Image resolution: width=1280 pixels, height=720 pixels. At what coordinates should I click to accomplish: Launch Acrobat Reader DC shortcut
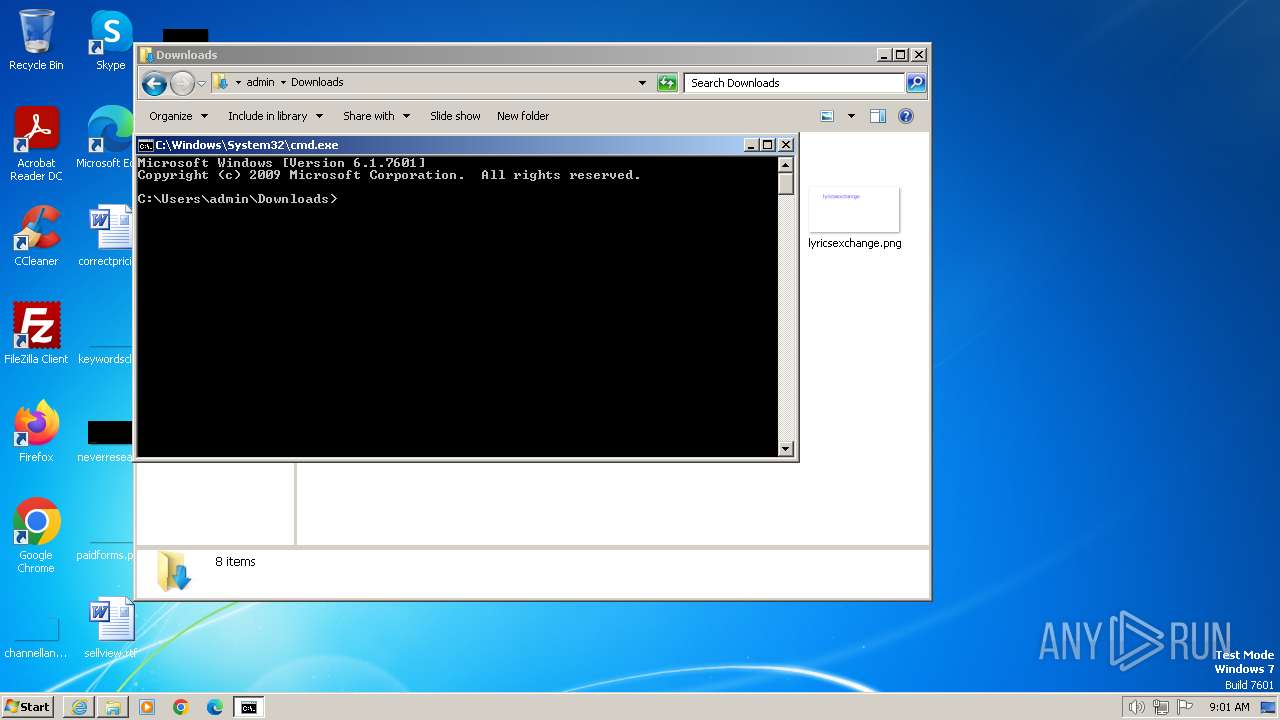[36, 144]
